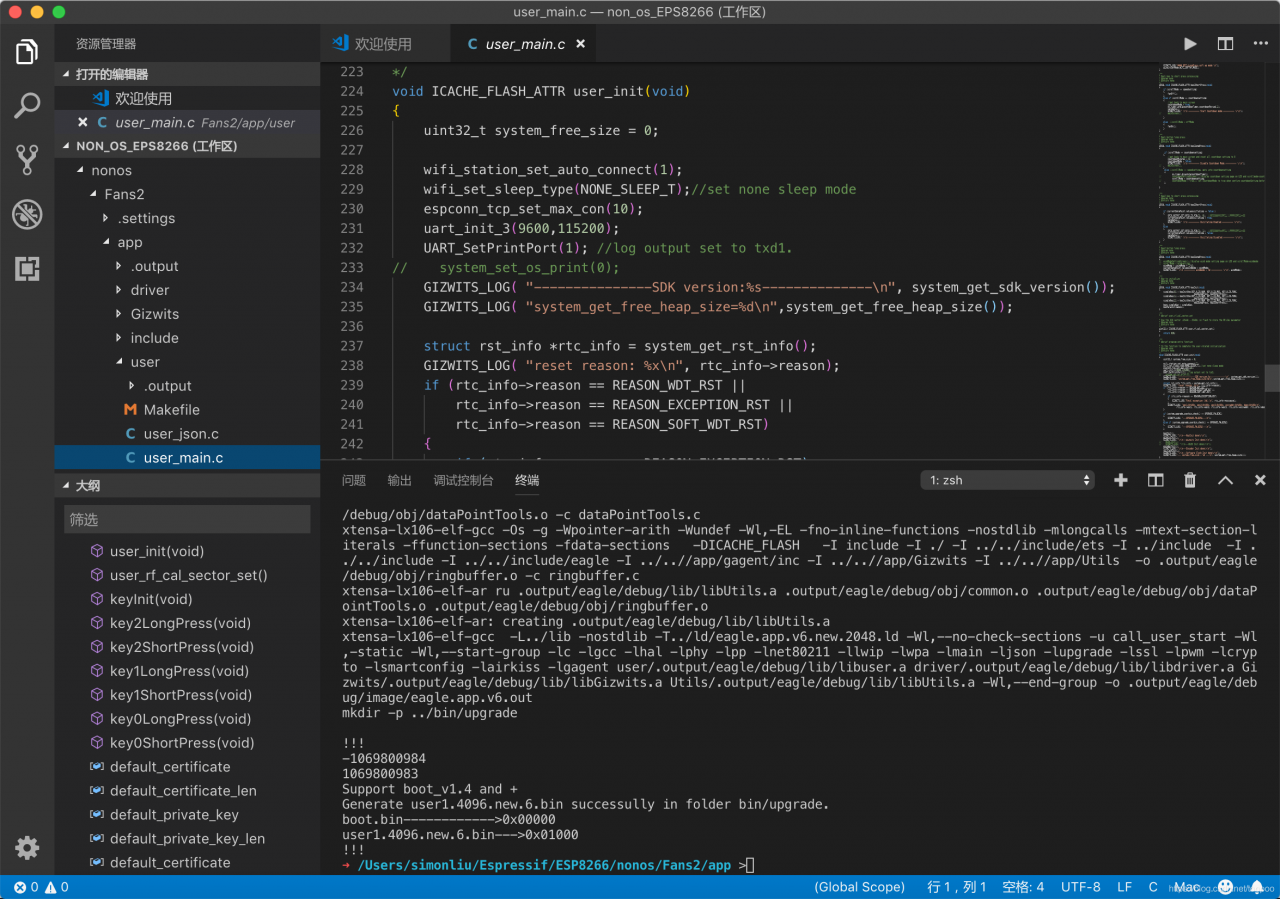The height and width of the screenshot is (899, 1280).
Task: Open the Source Control view icon
Action: point(27,160)
